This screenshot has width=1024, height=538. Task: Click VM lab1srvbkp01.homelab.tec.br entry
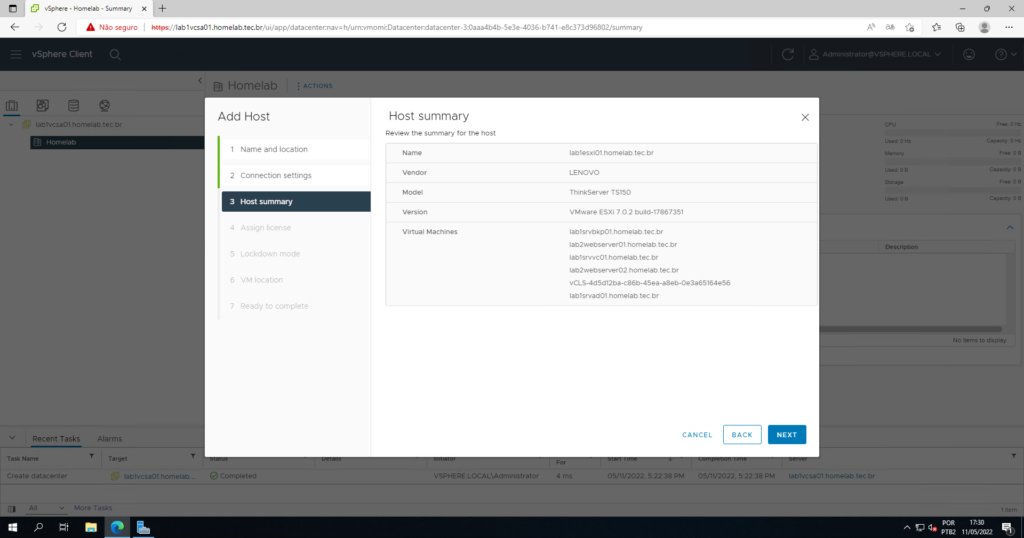616,232
